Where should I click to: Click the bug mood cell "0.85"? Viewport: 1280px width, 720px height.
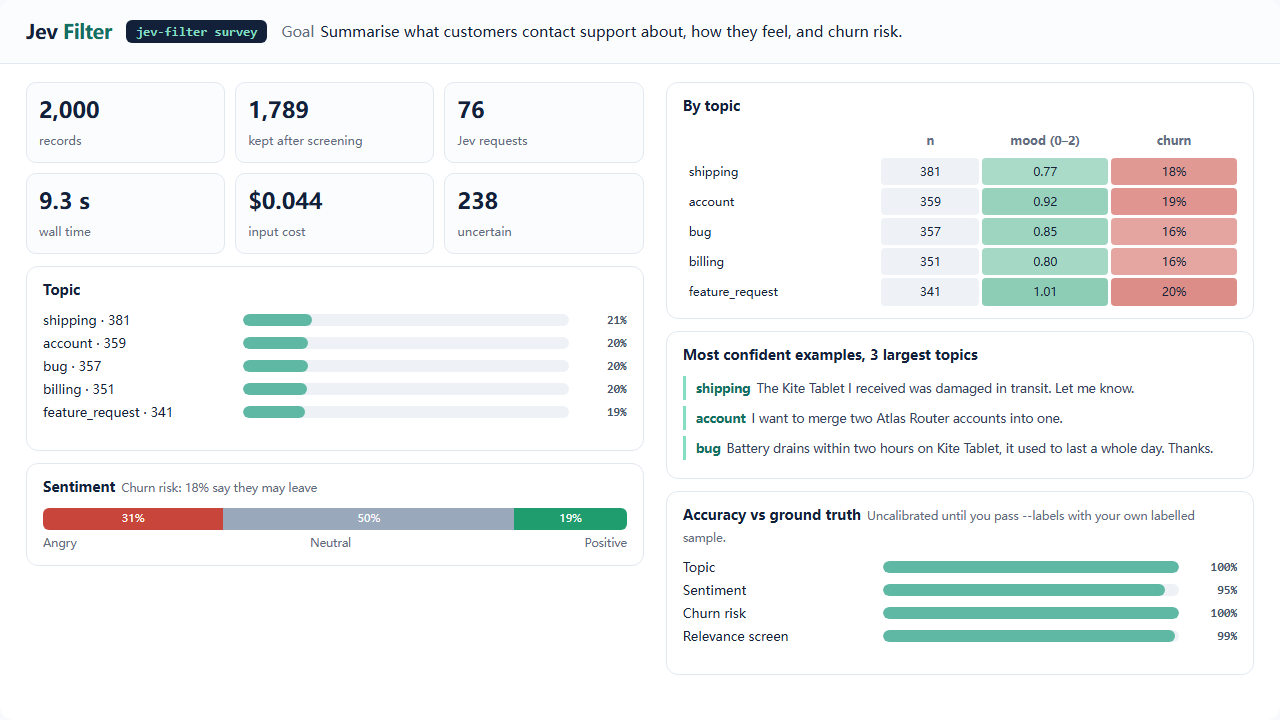(x=1045, y=232)
